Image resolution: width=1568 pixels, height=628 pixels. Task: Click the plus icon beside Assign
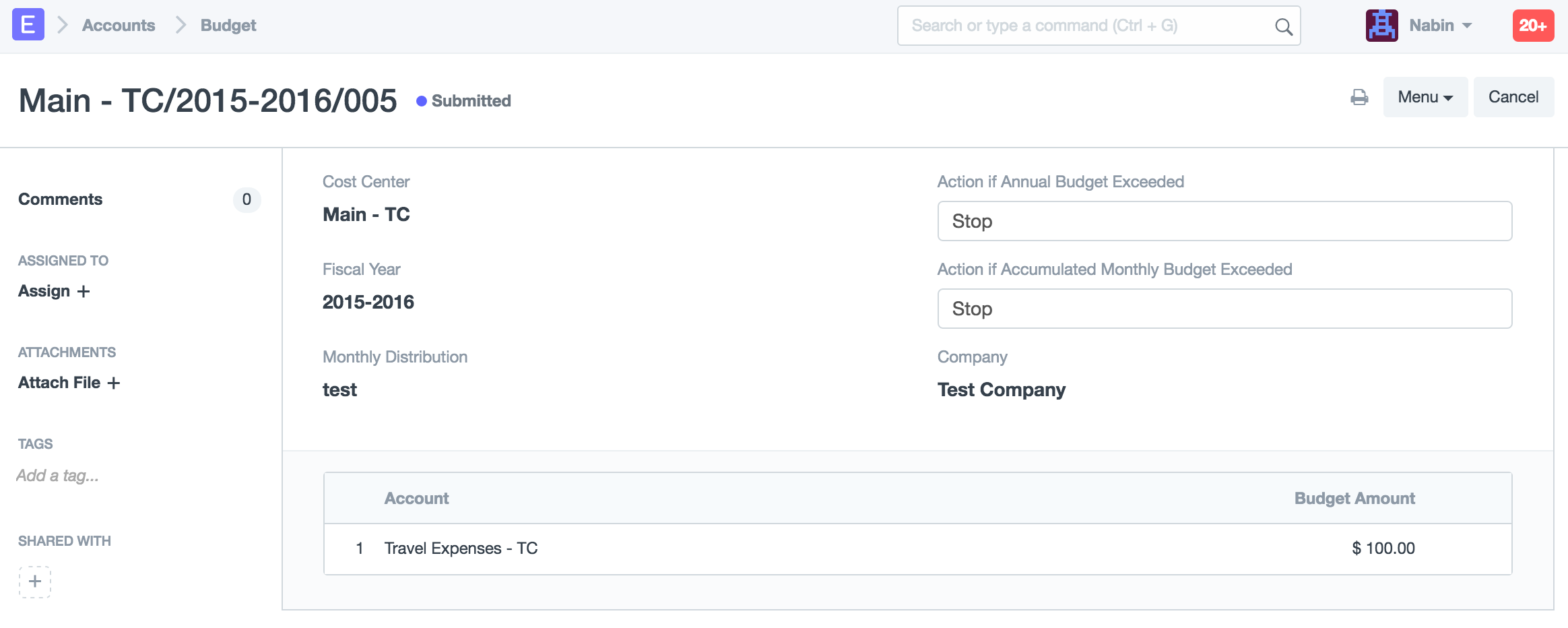tap(84, 291)
